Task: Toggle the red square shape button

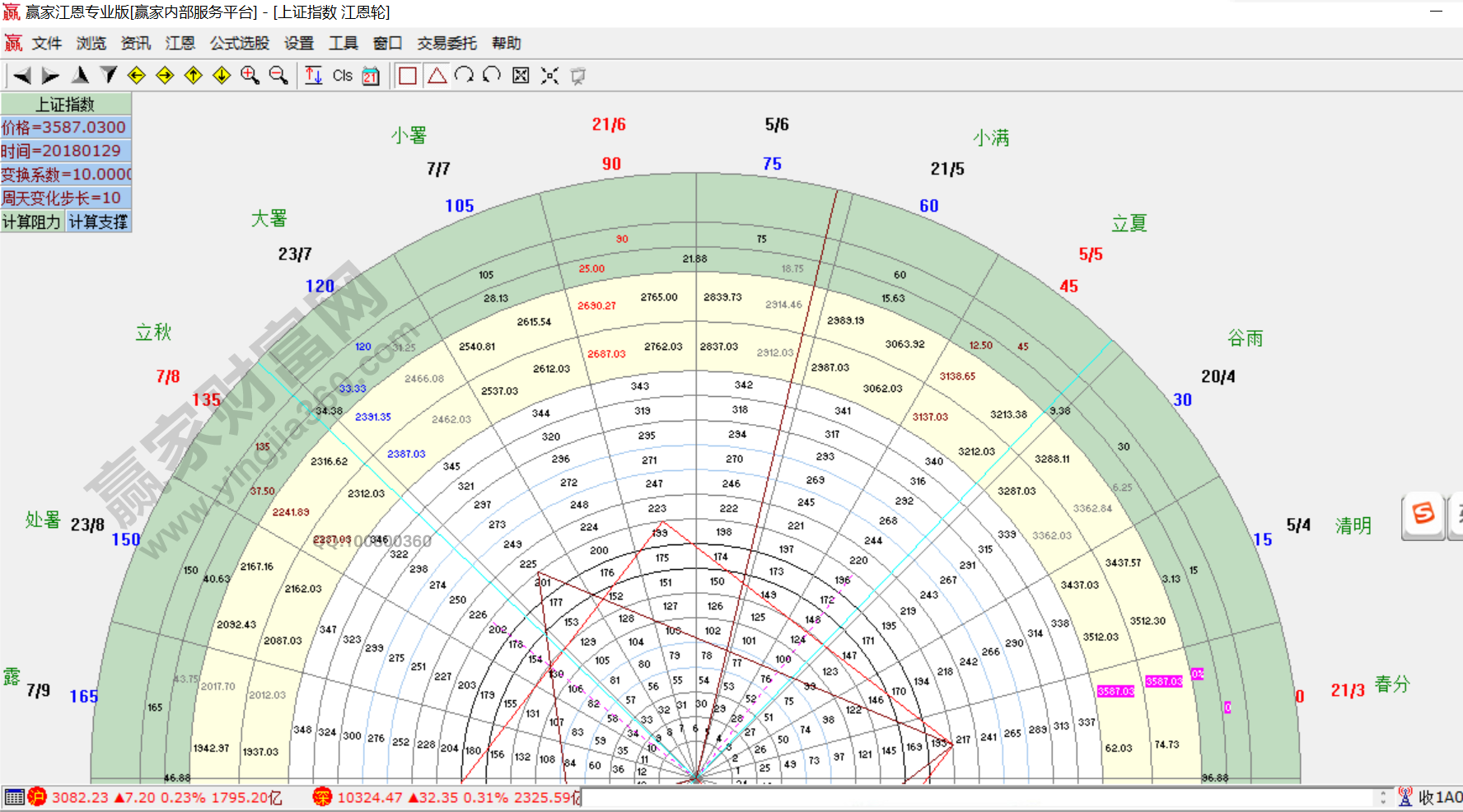Action: [407, 76]
